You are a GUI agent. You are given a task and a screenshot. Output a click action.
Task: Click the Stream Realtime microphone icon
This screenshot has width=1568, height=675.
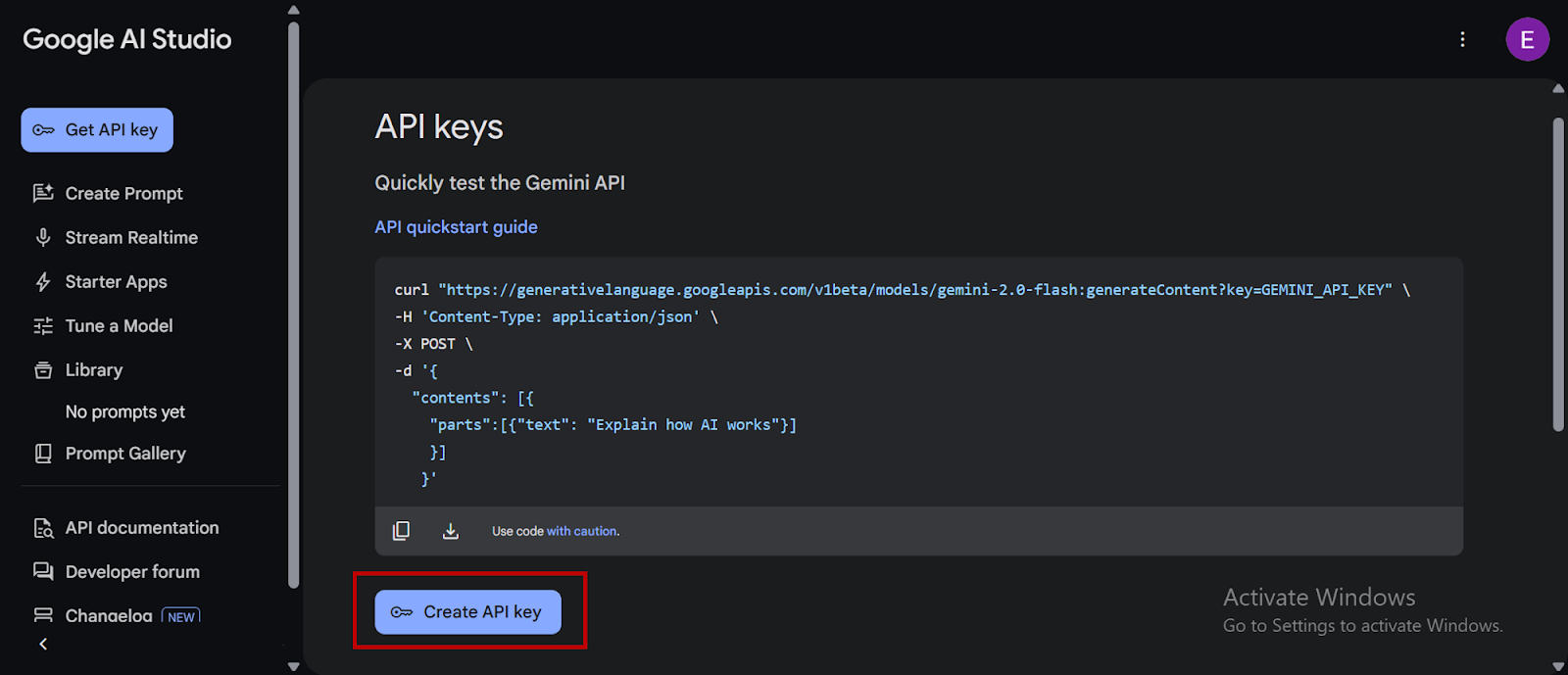point(43,237)
